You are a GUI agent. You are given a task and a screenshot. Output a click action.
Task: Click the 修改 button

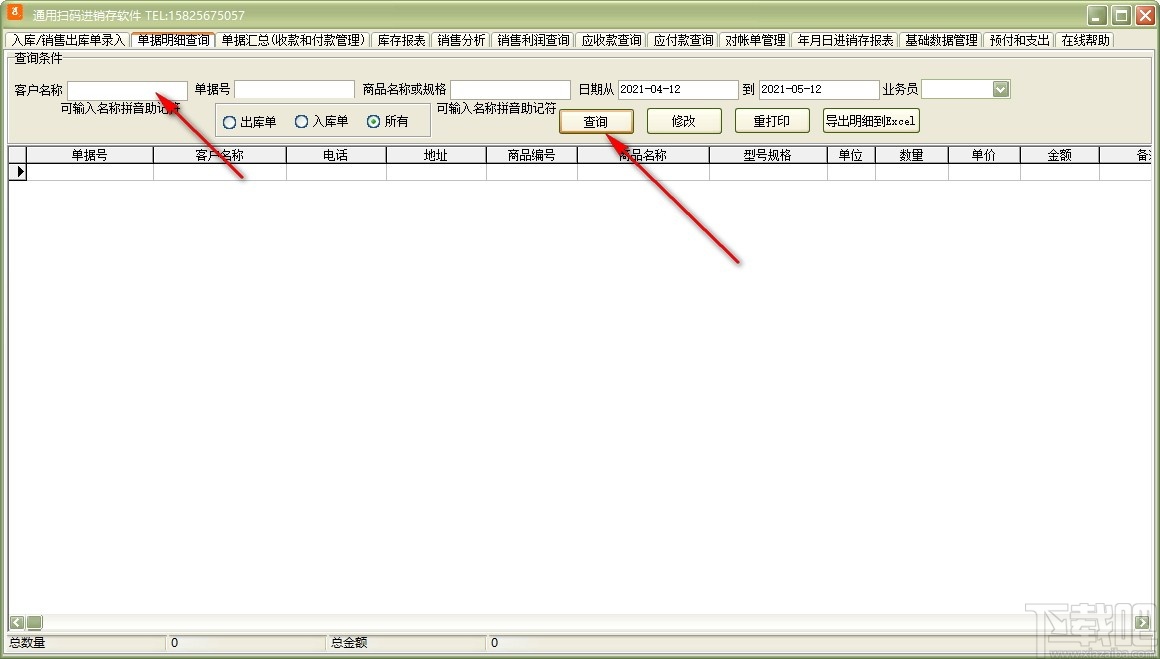(684, 120)
